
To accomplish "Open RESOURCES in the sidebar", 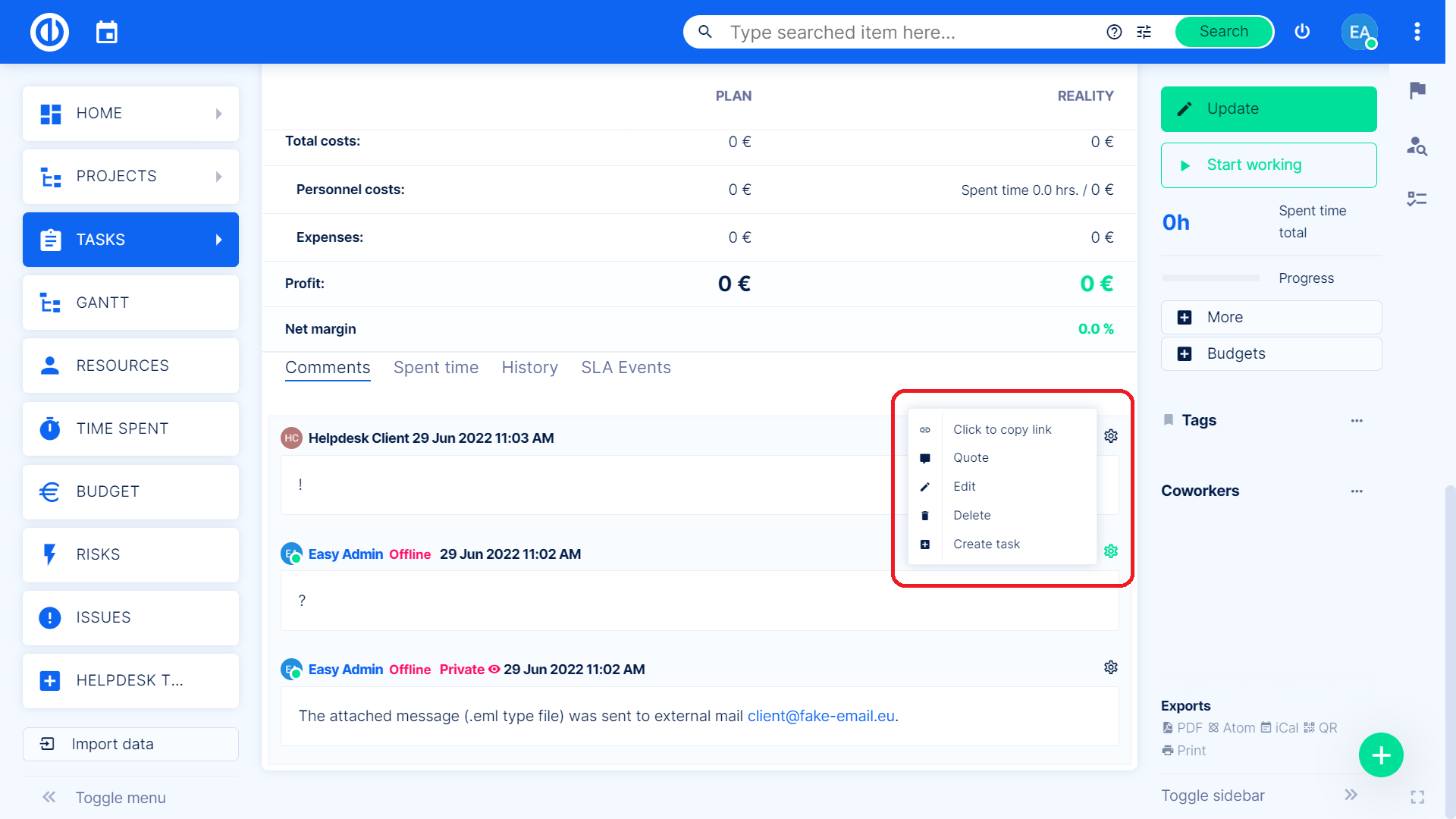I will (x=130, y=366).
